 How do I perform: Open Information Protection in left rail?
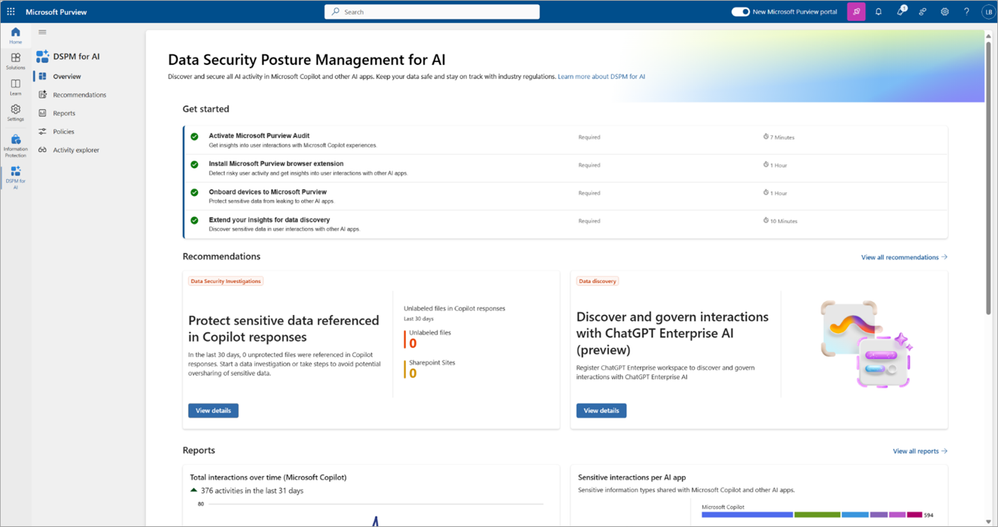click(16, 146)
